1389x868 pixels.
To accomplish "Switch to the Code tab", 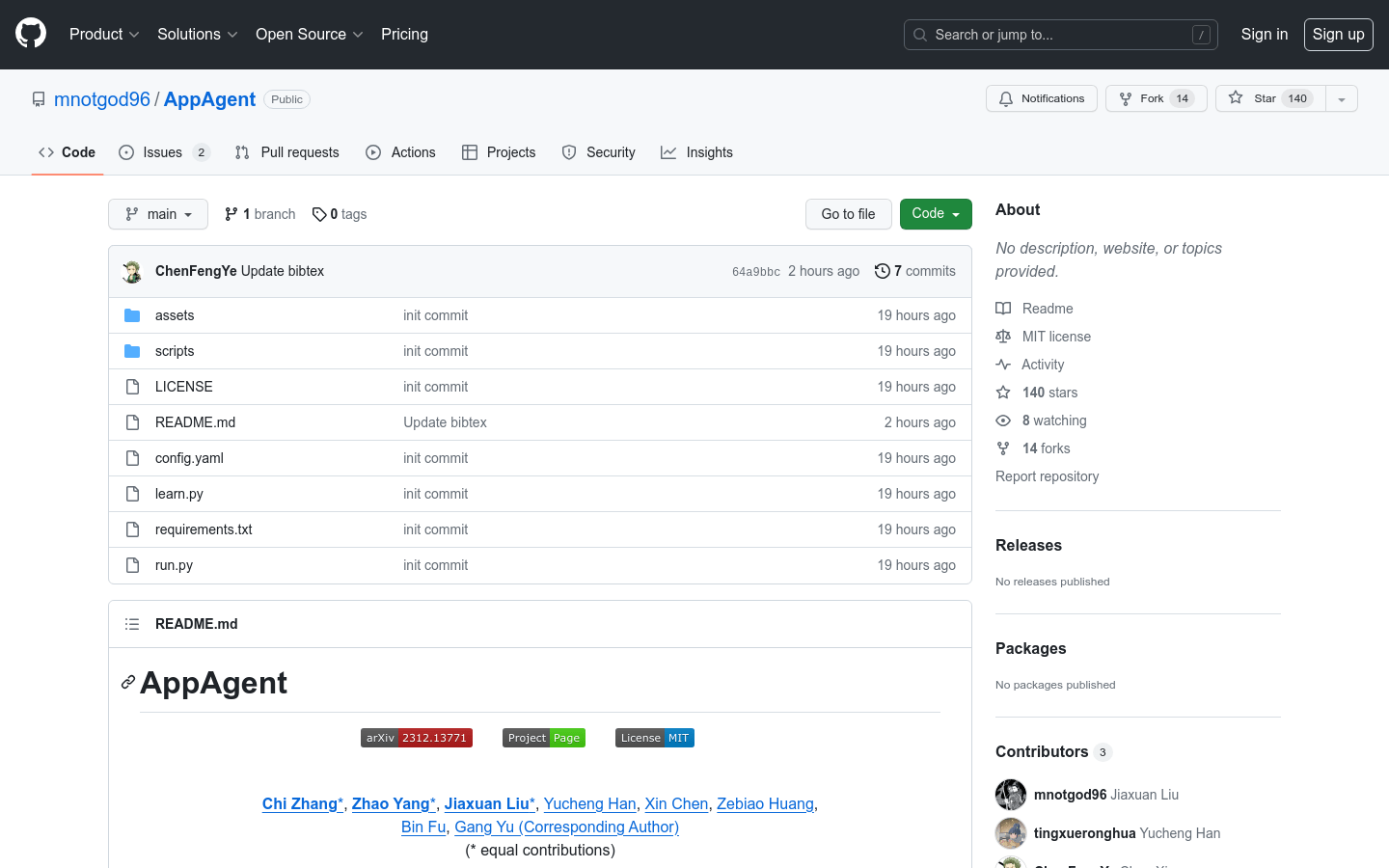I will [68, 152].
